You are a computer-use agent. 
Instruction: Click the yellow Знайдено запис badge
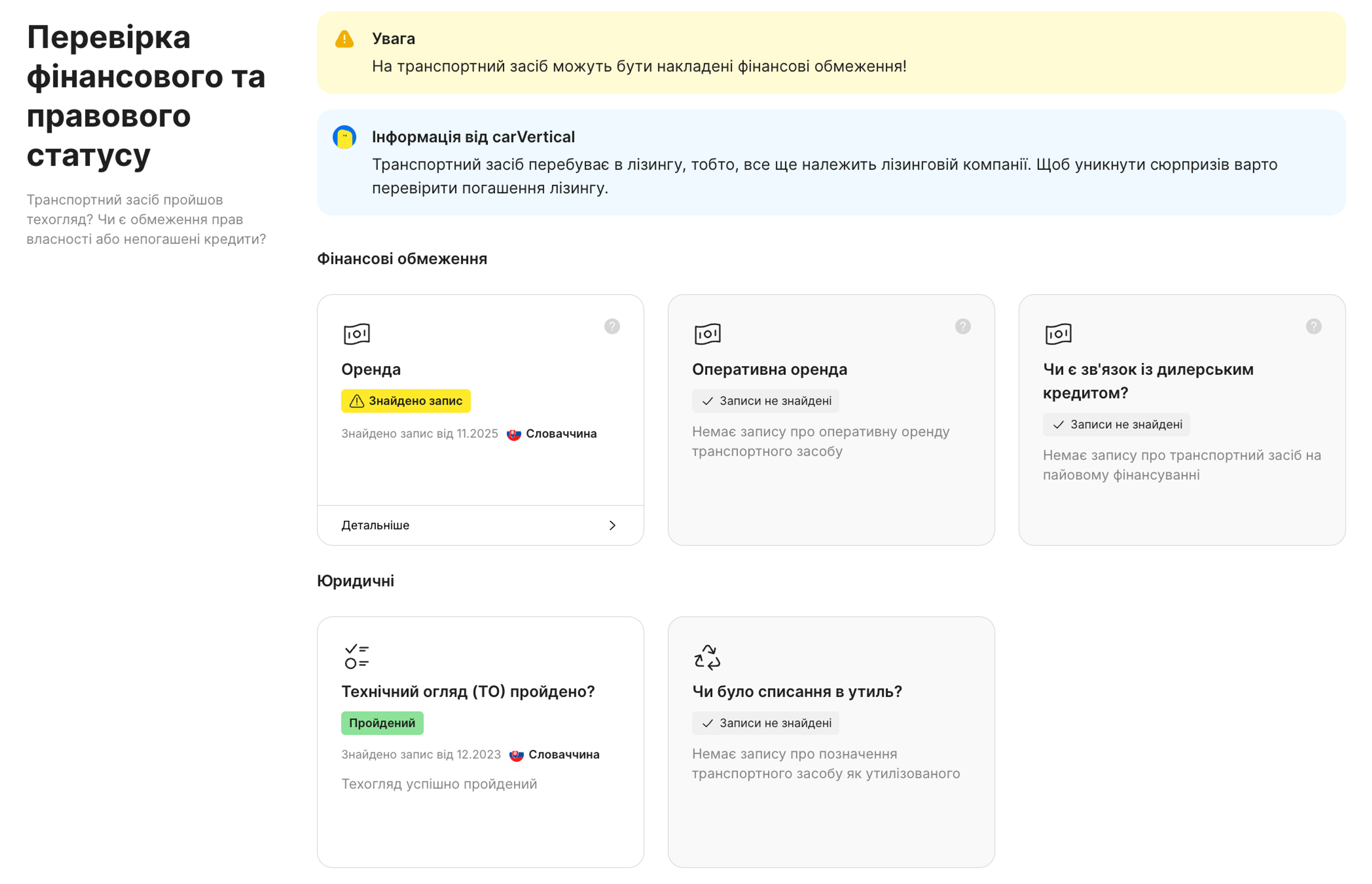click(x=406, y=401)
